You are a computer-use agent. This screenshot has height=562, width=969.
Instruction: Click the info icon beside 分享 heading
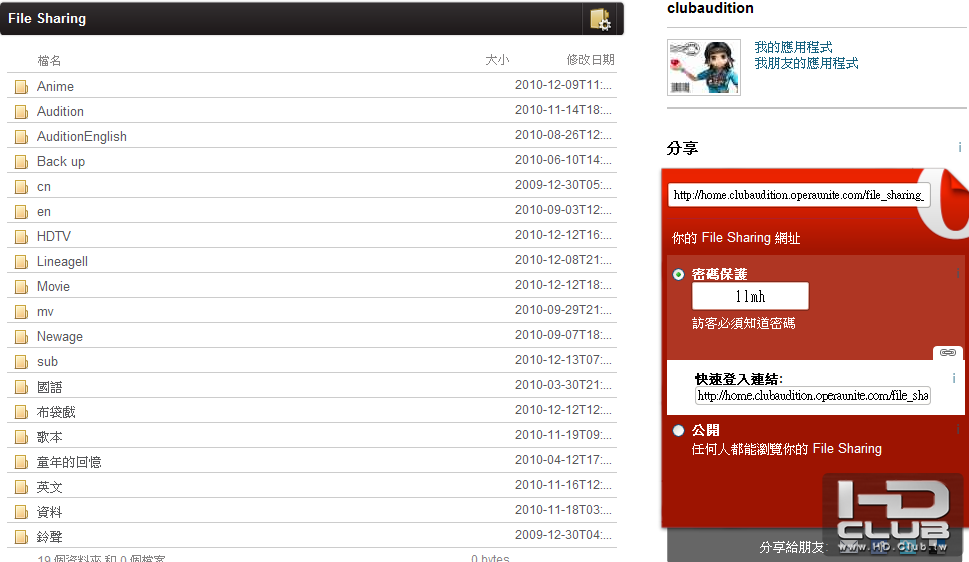coord(959,147)
